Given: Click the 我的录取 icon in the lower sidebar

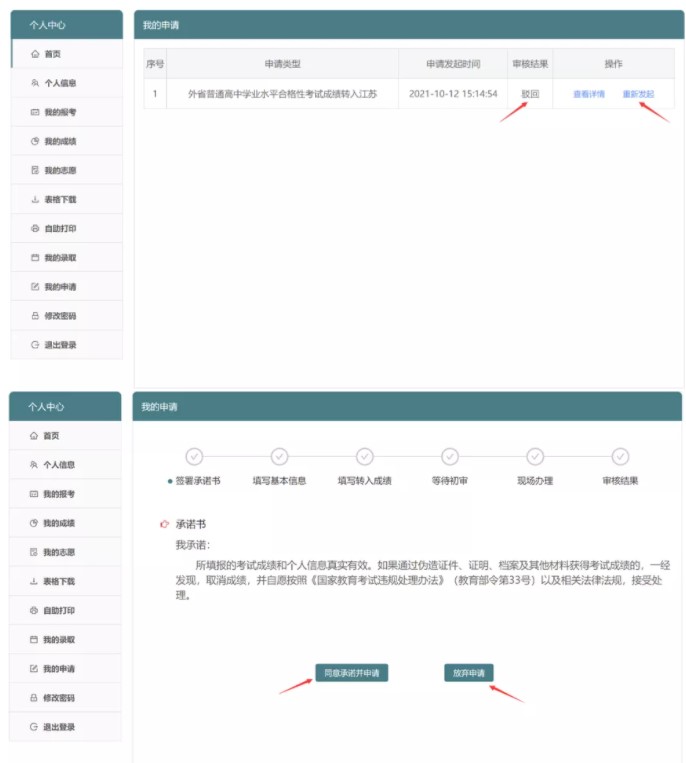Looking at the screenshot, I should click(34, 639).
